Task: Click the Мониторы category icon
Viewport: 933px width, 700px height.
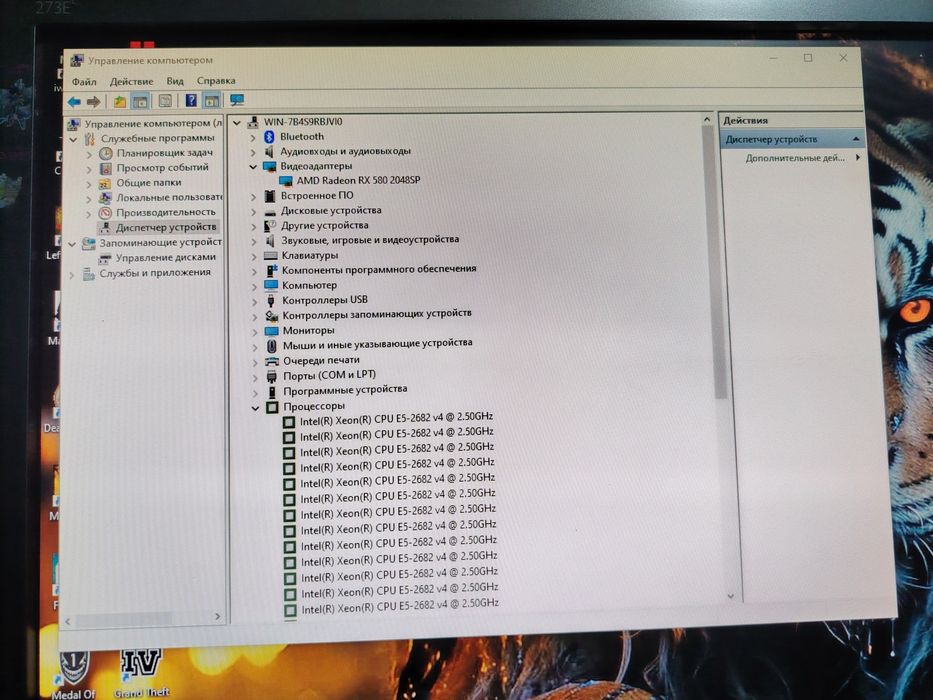Action: tap(271, 330)
